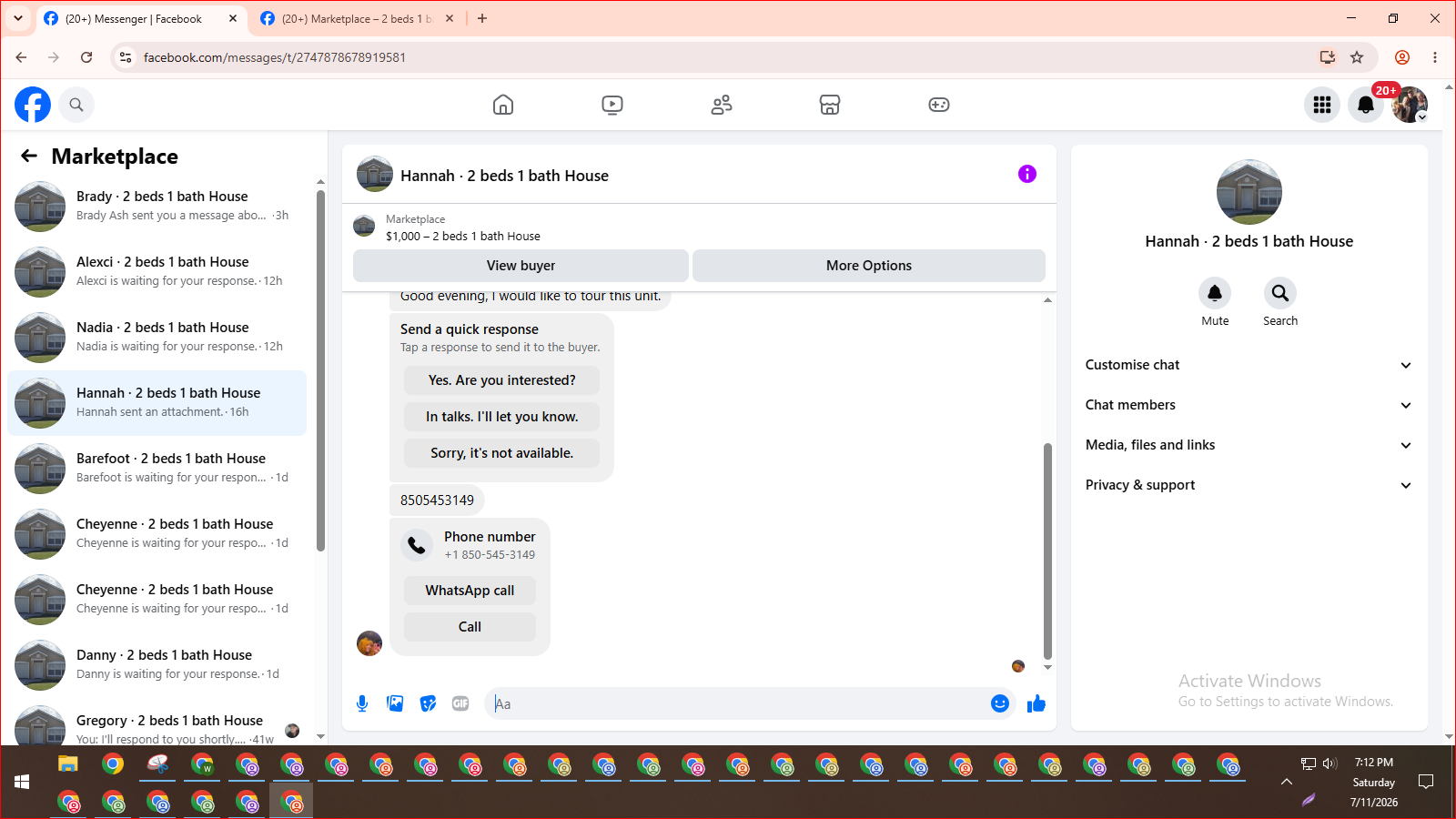
Task: Send a thumbs-up like
Action: (1036, 703)
